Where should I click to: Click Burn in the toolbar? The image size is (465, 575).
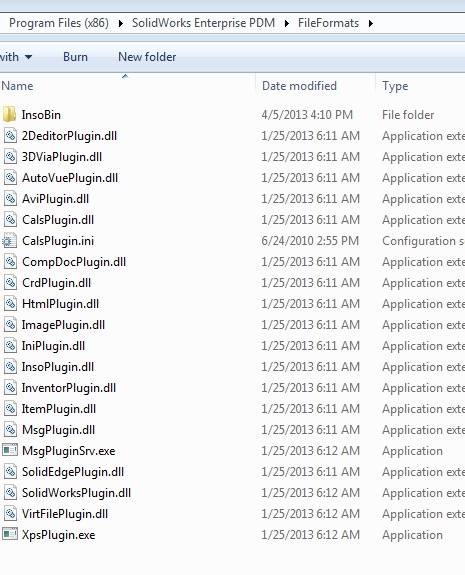click(75, 57)
